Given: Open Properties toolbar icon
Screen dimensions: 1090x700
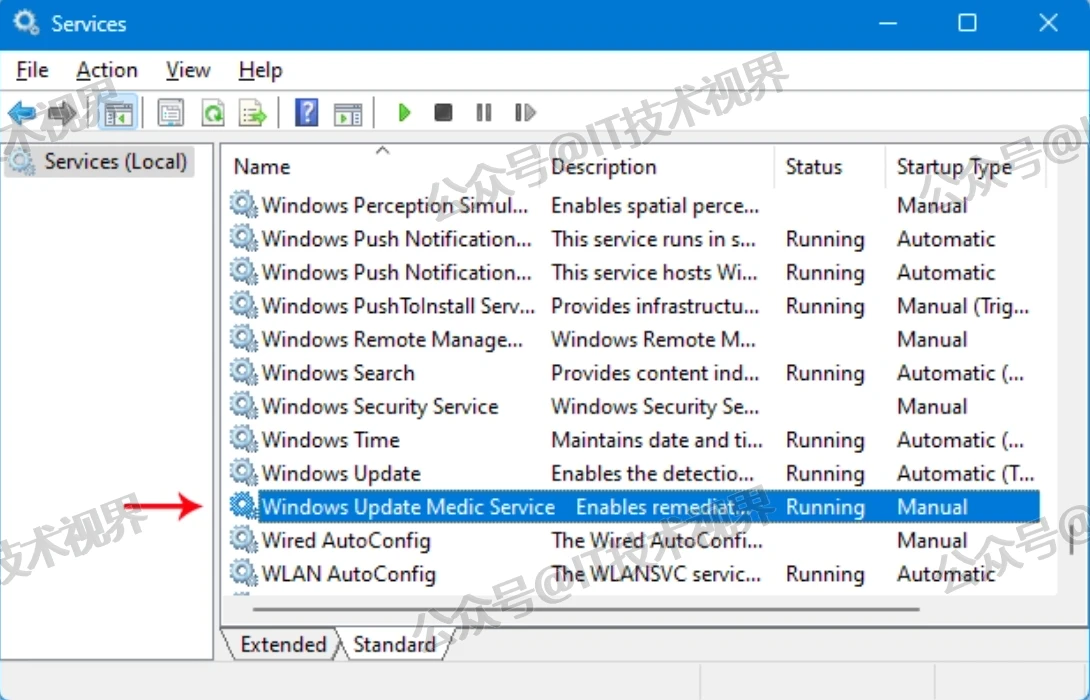Looking at the screenshot, I should [x=170, y=113].
